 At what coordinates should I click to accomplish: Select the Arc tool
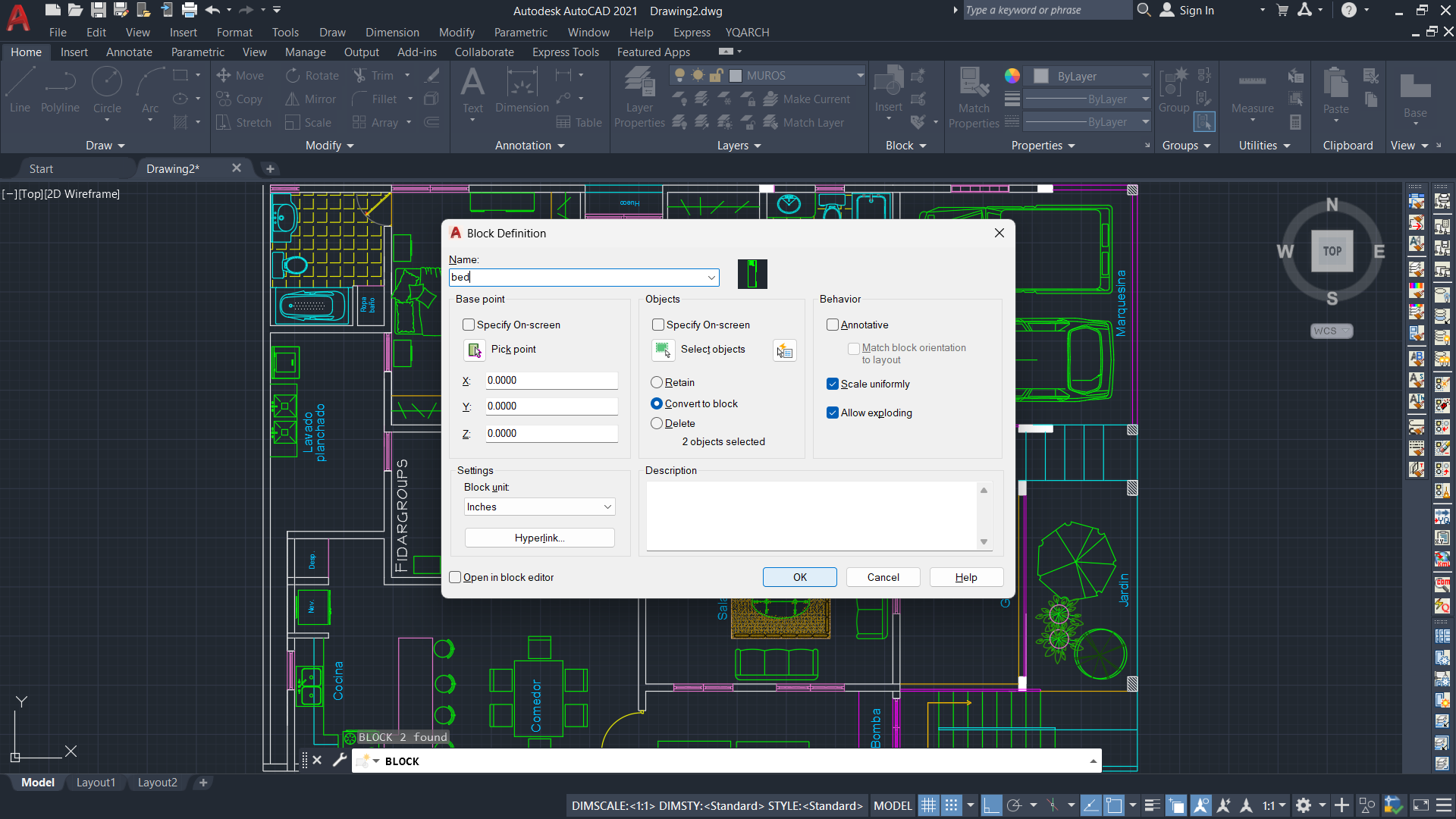click(150, 90)
